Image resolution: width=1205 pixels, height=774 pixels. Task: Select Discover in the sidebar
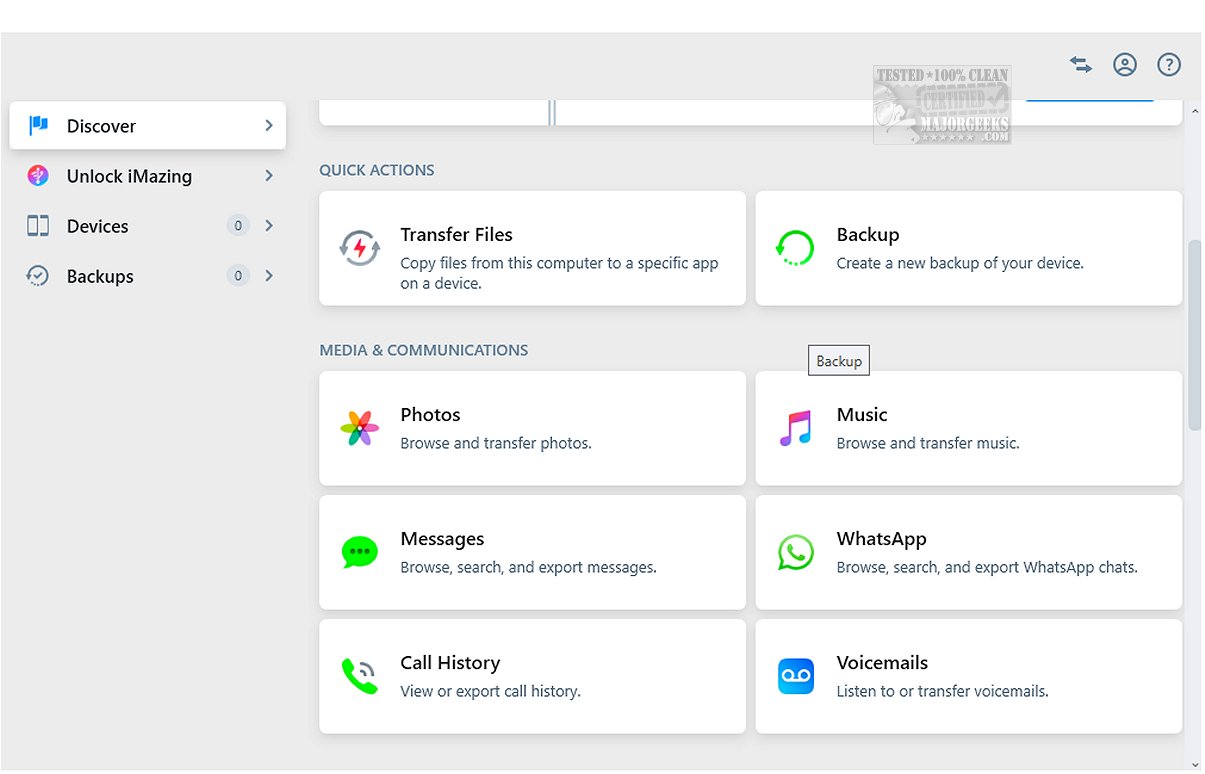click(x=148, y=126)
